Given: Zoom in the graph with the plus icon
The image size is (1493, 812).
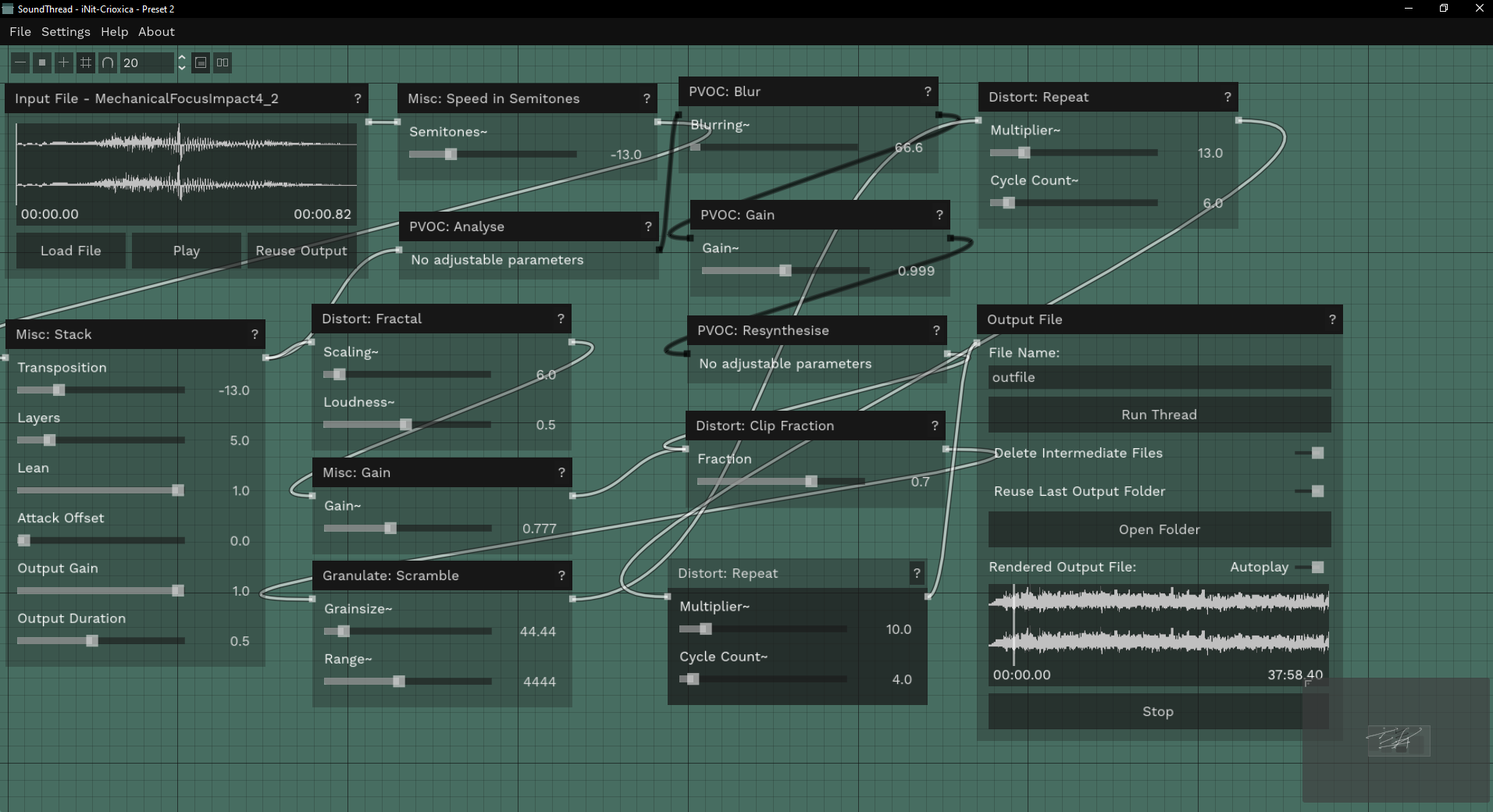Looking at the screenshot, I should [x=64, y=62].
